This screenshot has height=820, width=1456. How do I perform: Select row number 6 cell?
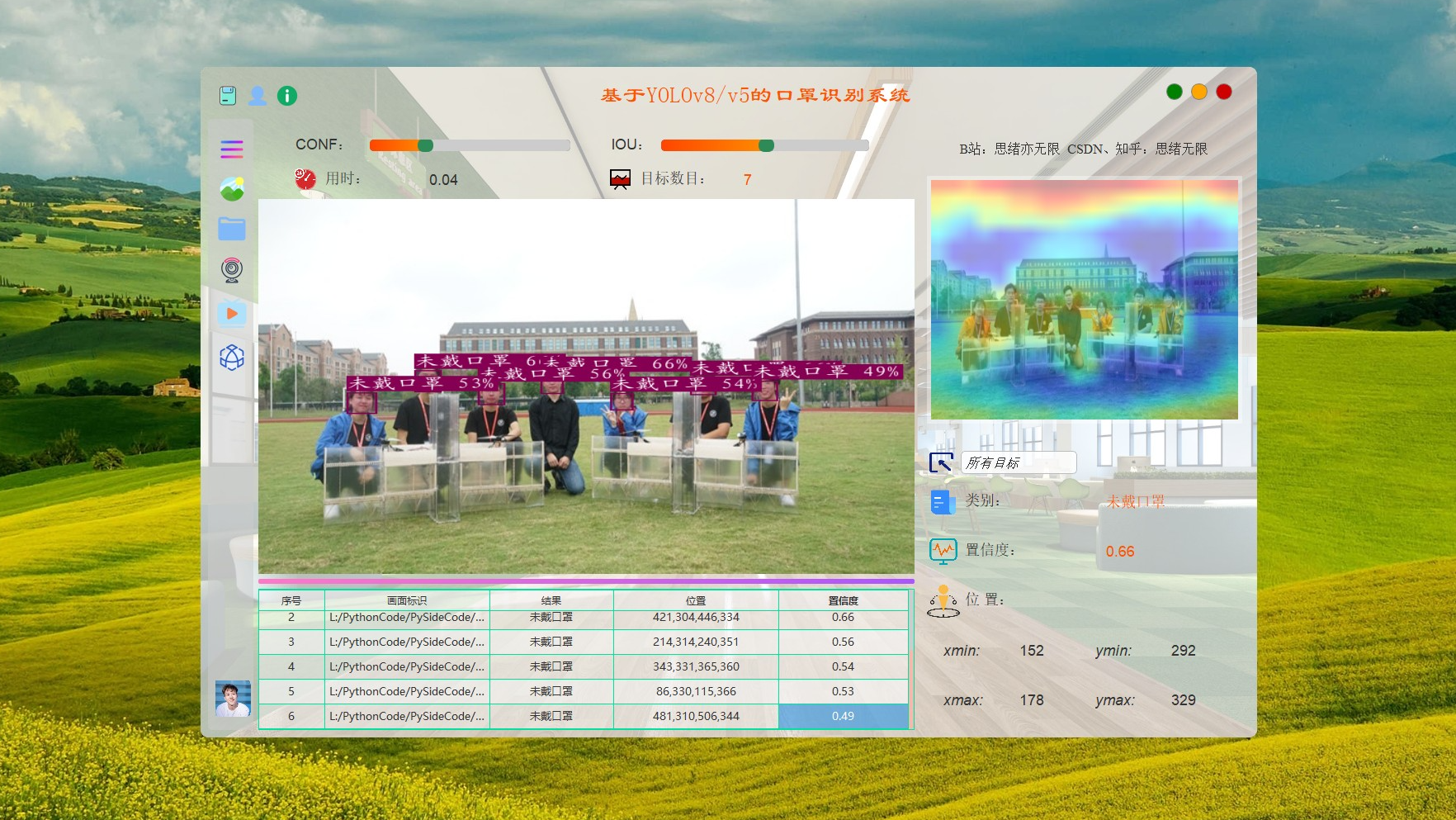(x=291, y=716)
